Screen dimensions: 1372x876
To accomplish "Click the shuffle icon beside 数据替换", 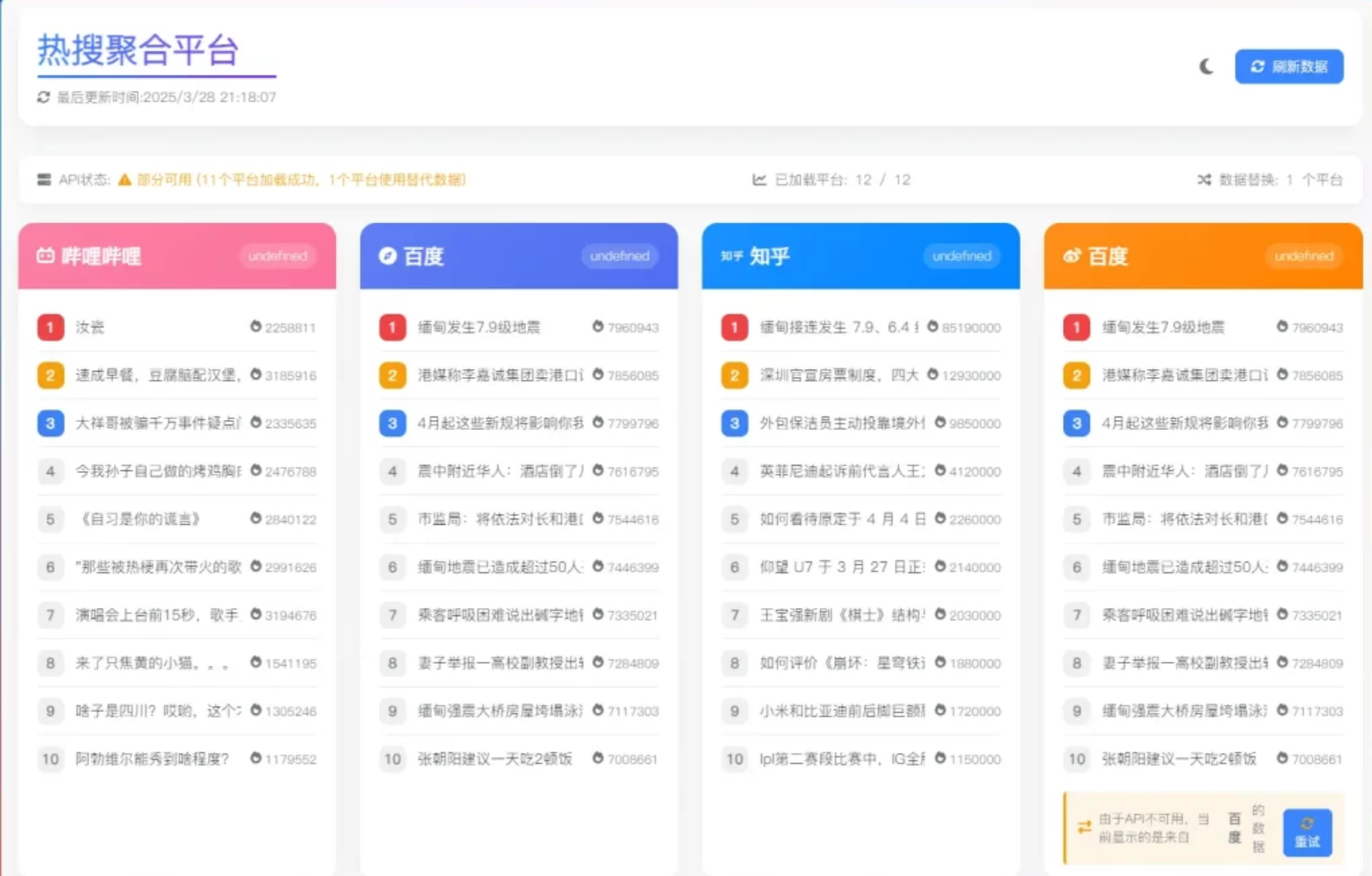I will click(x=1204, y=179).
